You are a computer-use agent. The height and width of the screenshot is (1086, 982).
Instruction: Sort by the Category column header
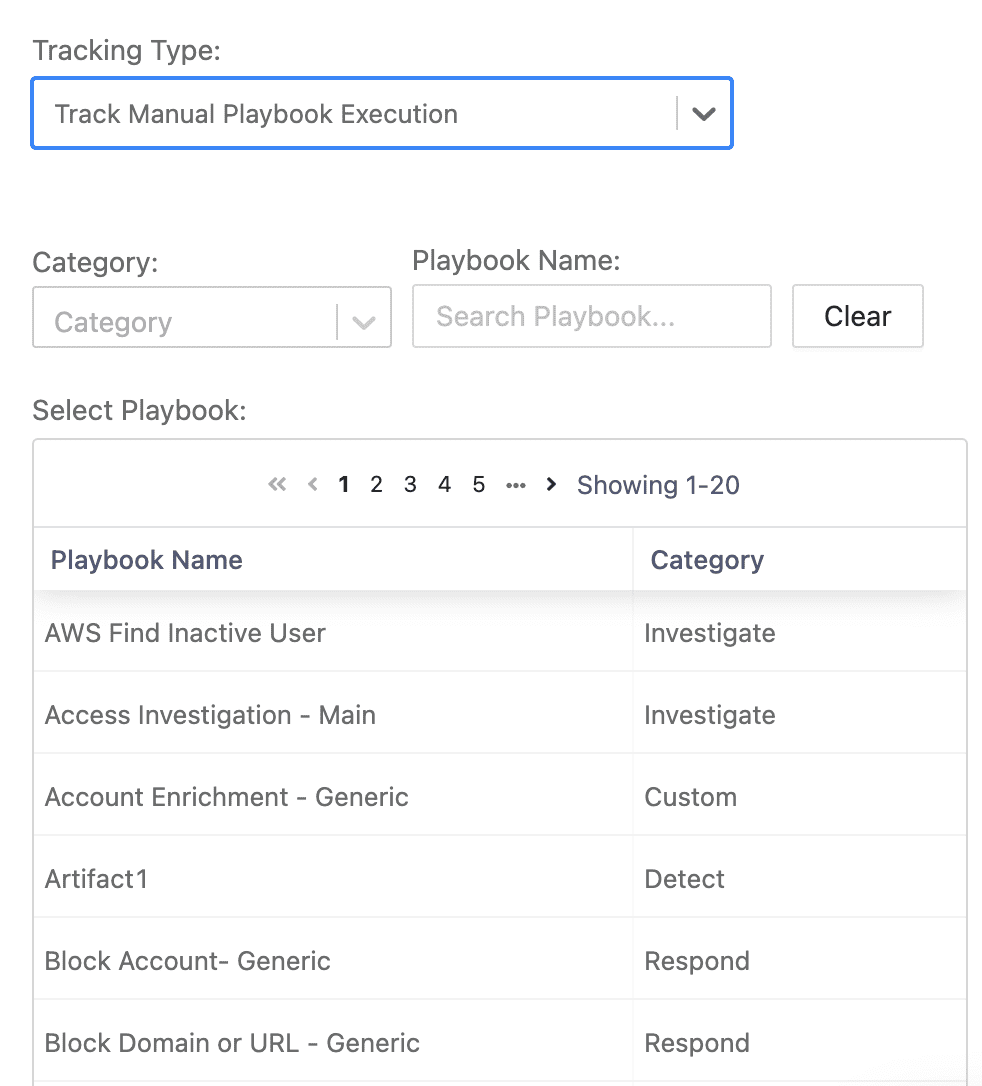[x=707, y=560]
